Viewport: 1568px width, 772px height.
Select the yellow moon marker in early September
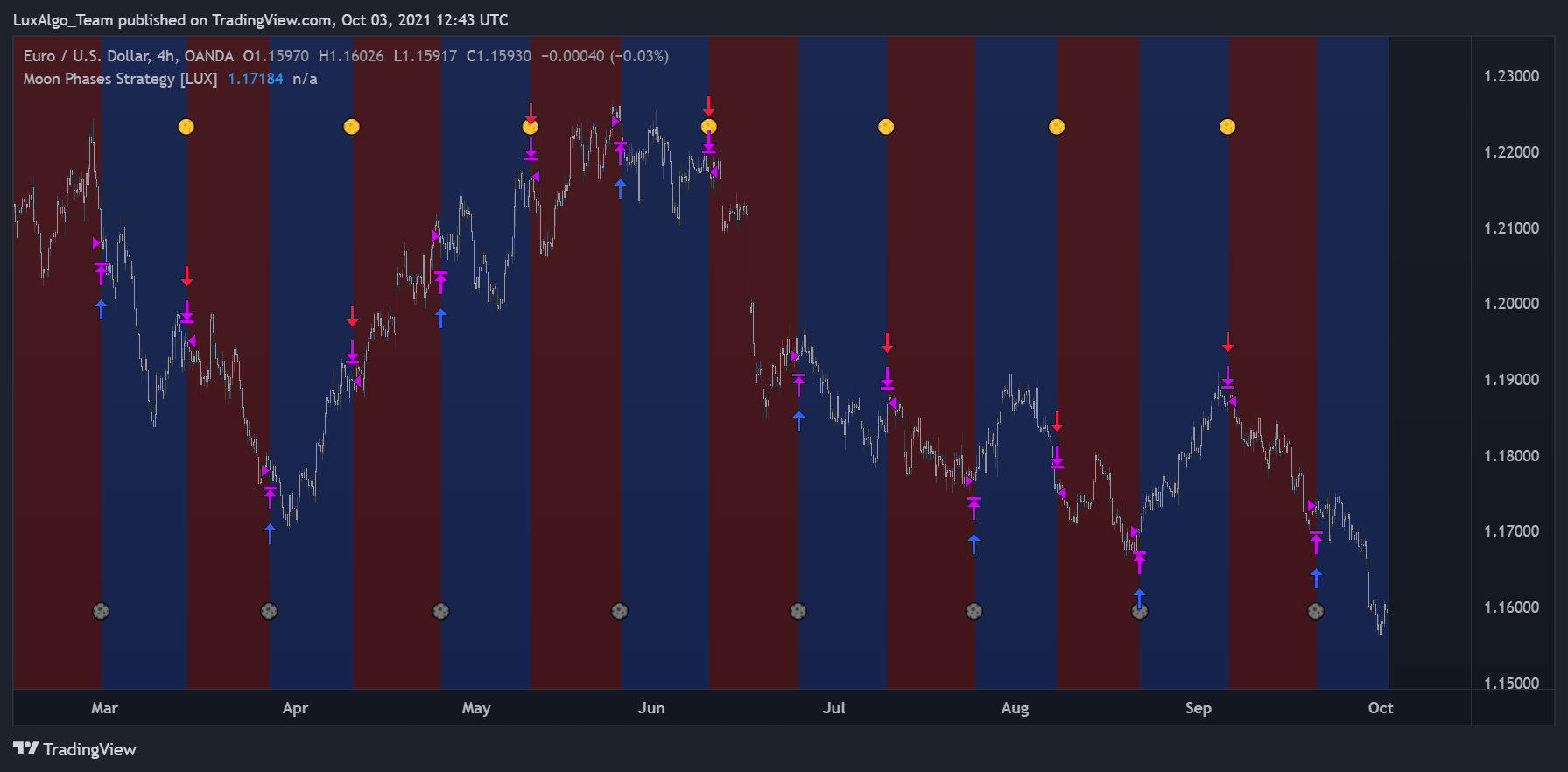1227,127
